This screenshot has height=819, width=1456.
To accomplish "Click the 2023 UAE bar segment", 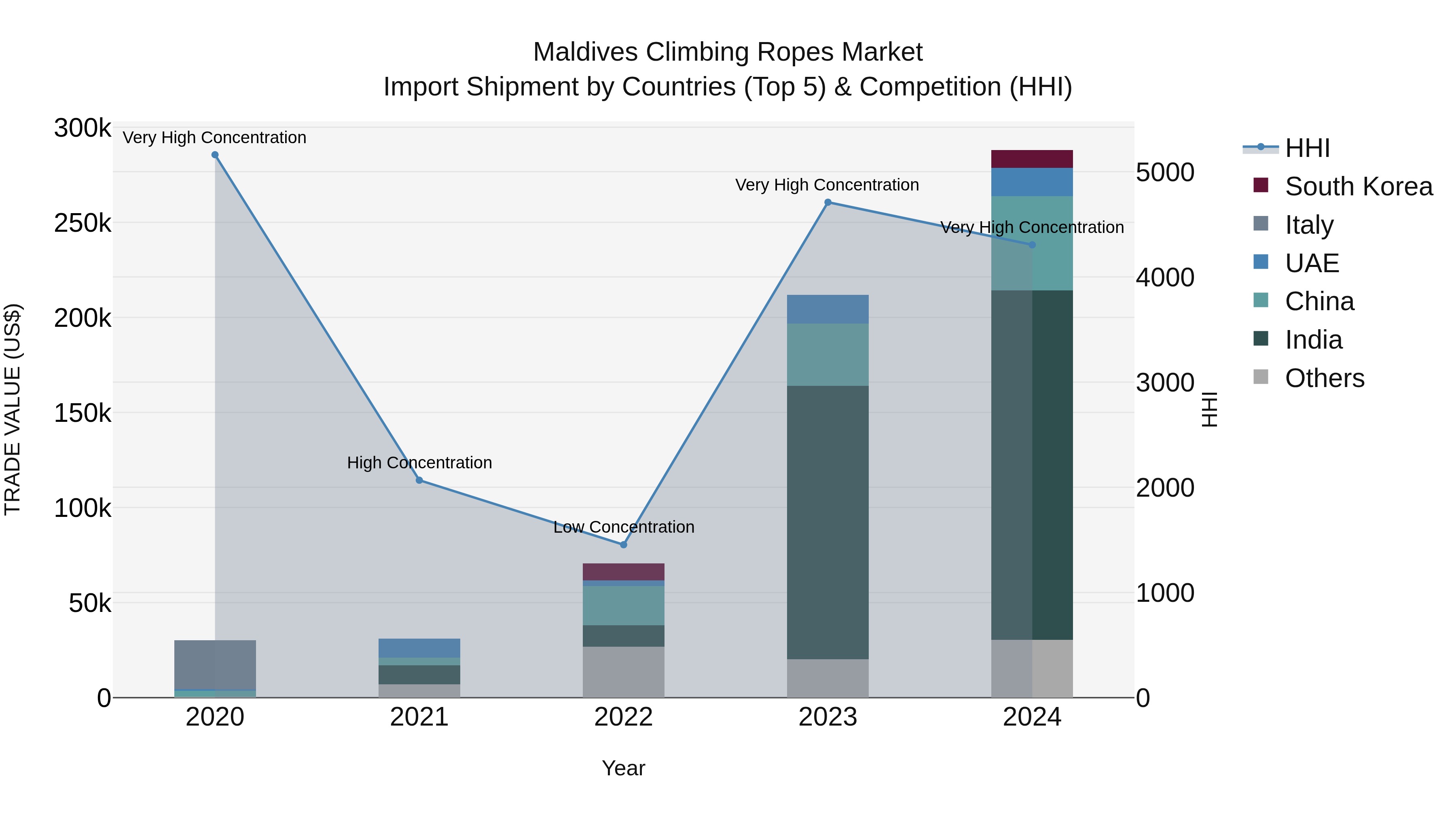I will pyautogui.click(x=828, y=309).
